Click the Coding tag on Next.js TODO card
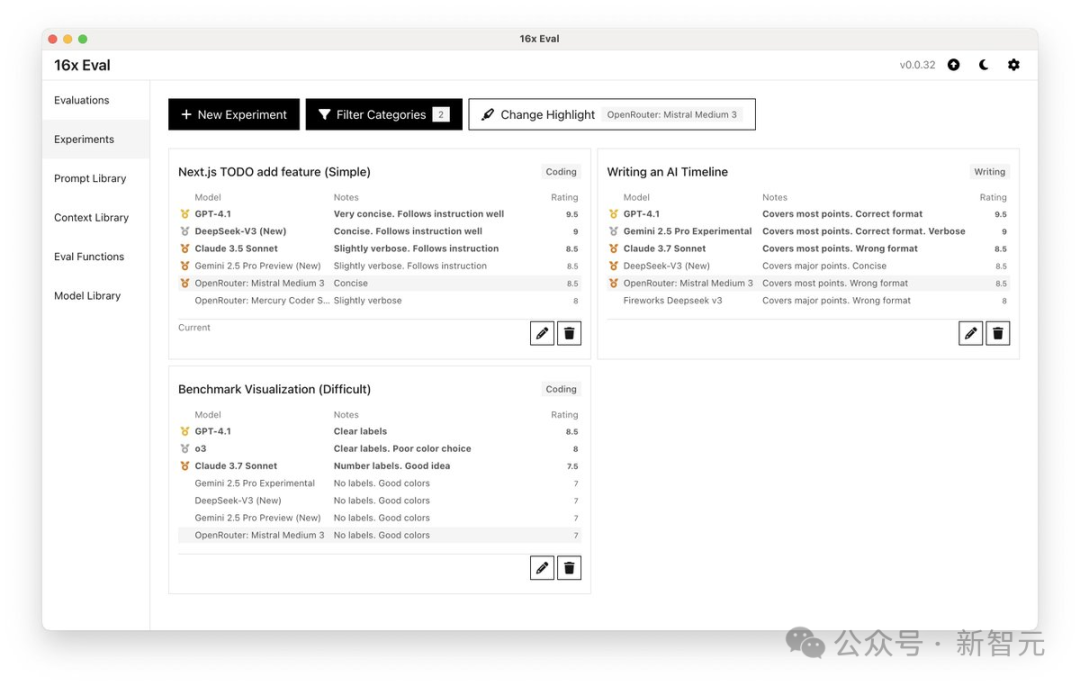Viewport: 1080px width, 686px height. [x=561, y=172]
